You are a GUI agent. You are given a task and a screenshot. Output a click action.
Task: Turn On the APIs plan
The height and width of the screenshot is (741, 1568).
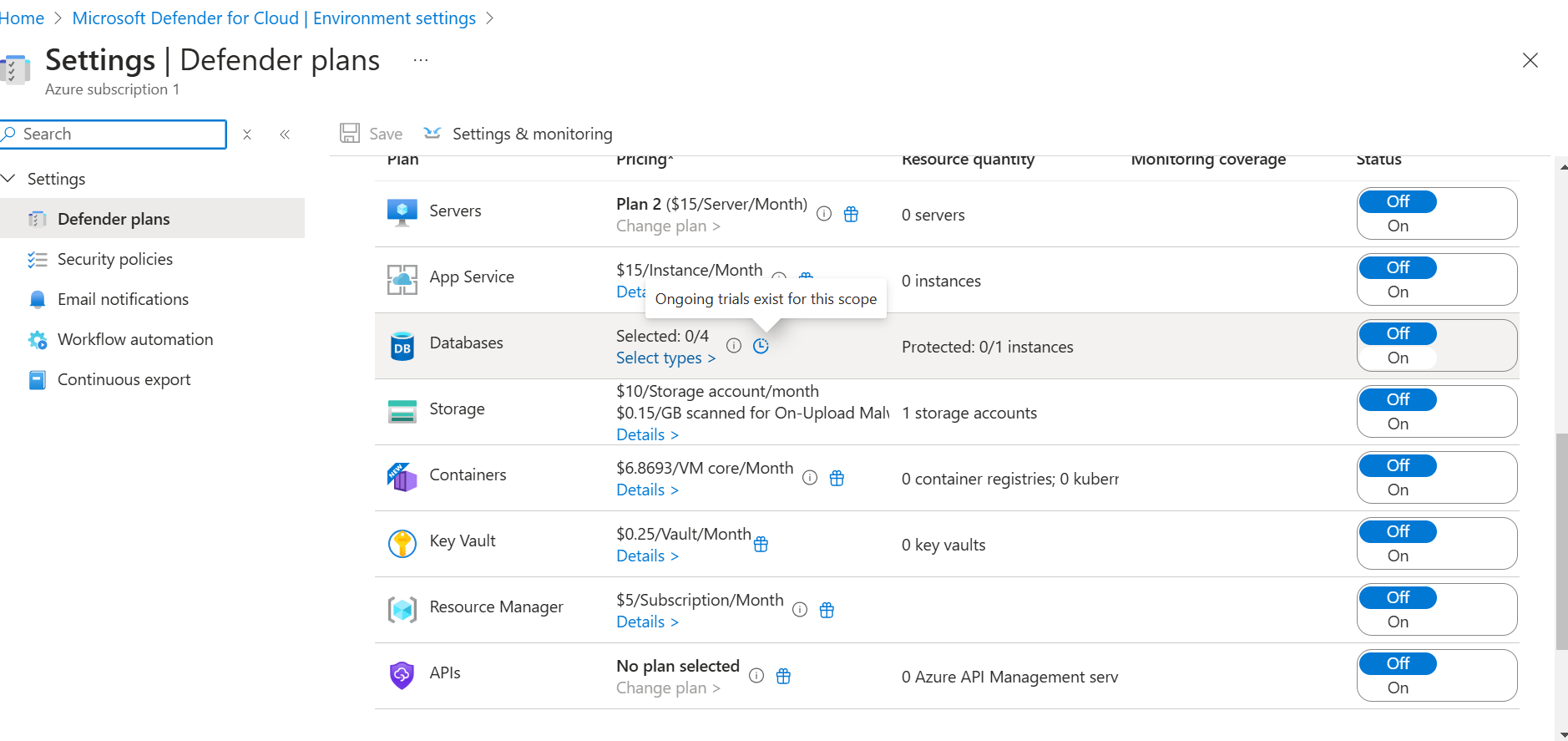(1398, 688)
